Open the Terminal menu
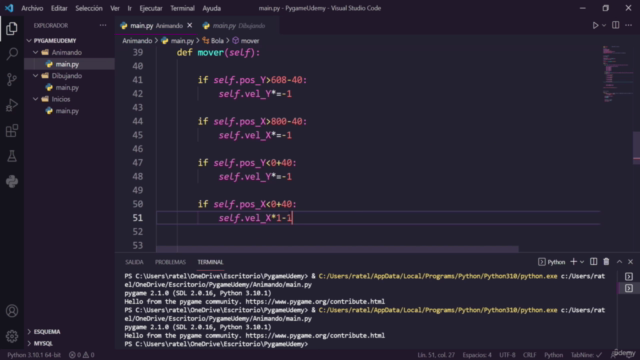 (x=182, y=8)
